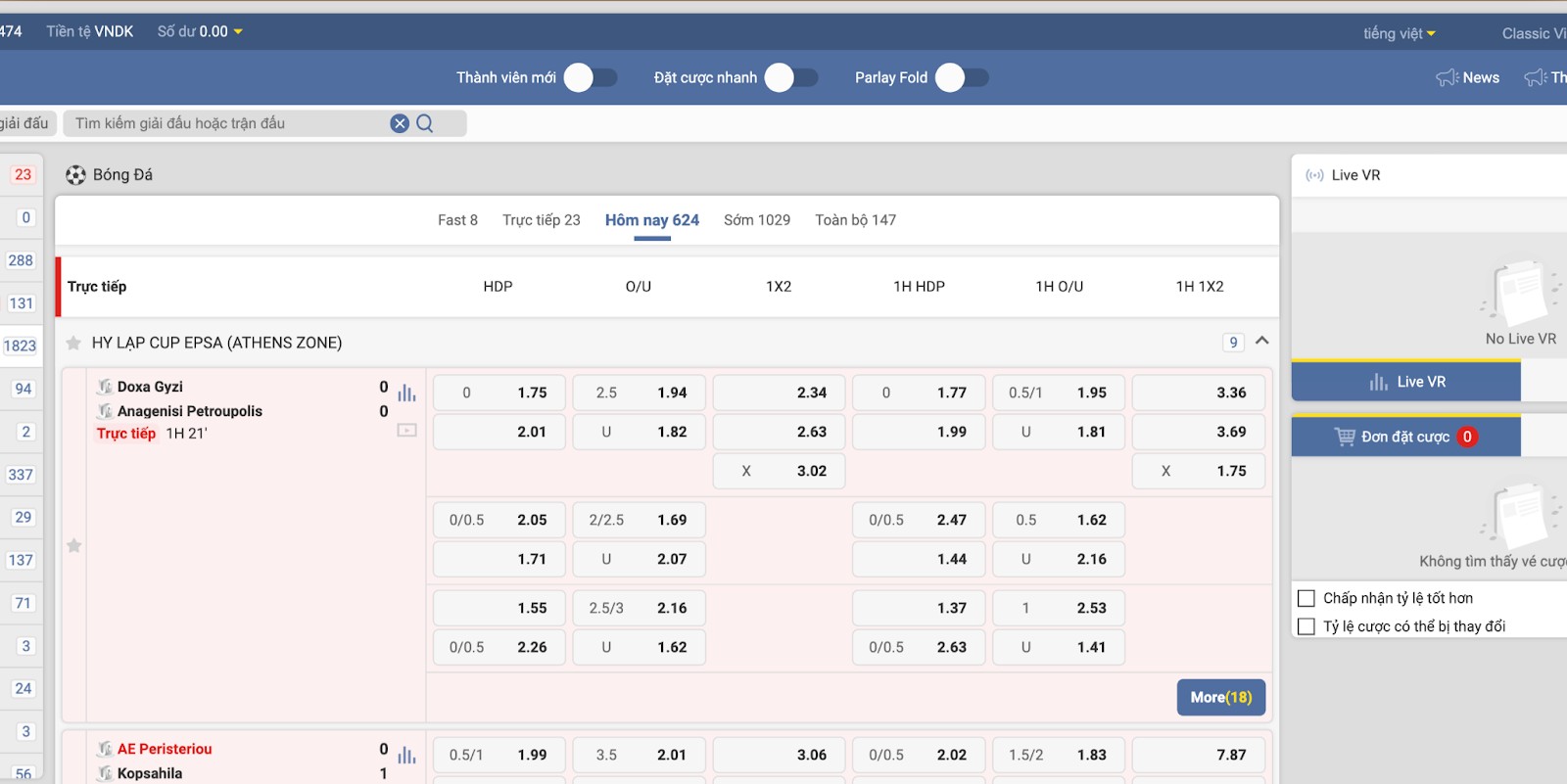Image resolution: width=1567 pixels, height=784 pixels.
Task: Switch to the Trực tiếp 23 tab
Action: coord(542,220)
